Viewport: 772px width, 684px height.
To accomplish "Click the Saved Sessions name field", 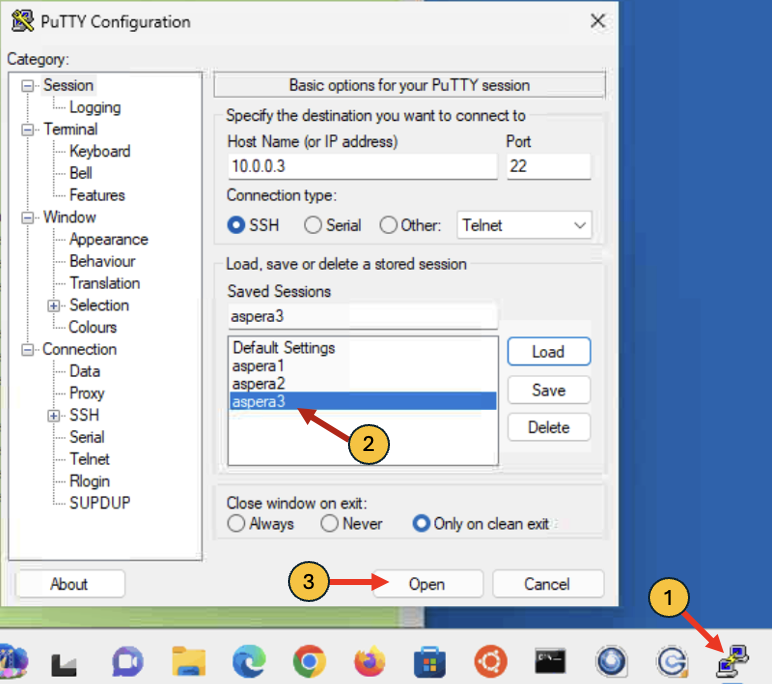I will (362, 316).
